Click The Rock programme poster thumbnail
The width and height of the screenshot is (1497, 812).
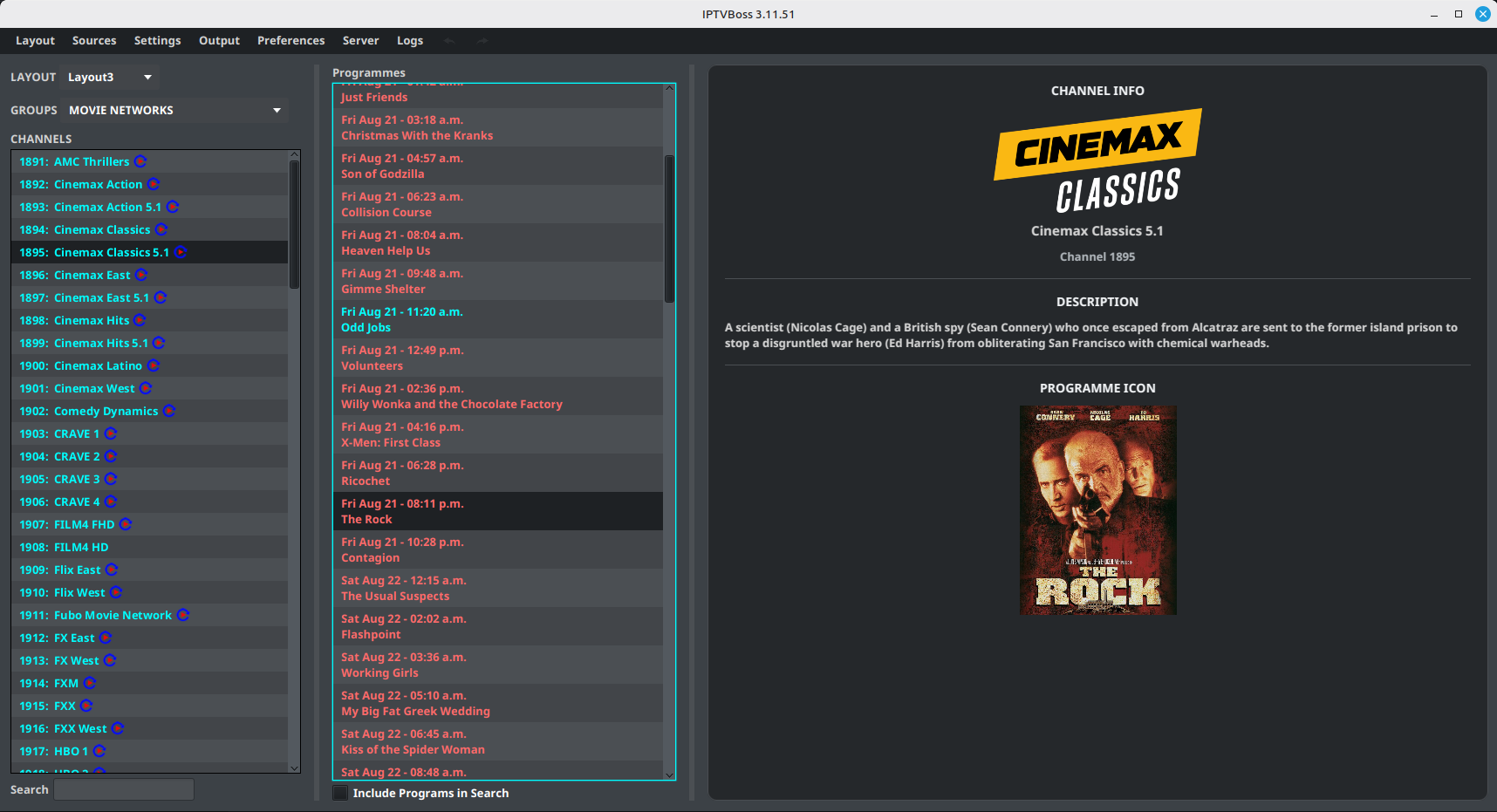[x=1097, y=510]
